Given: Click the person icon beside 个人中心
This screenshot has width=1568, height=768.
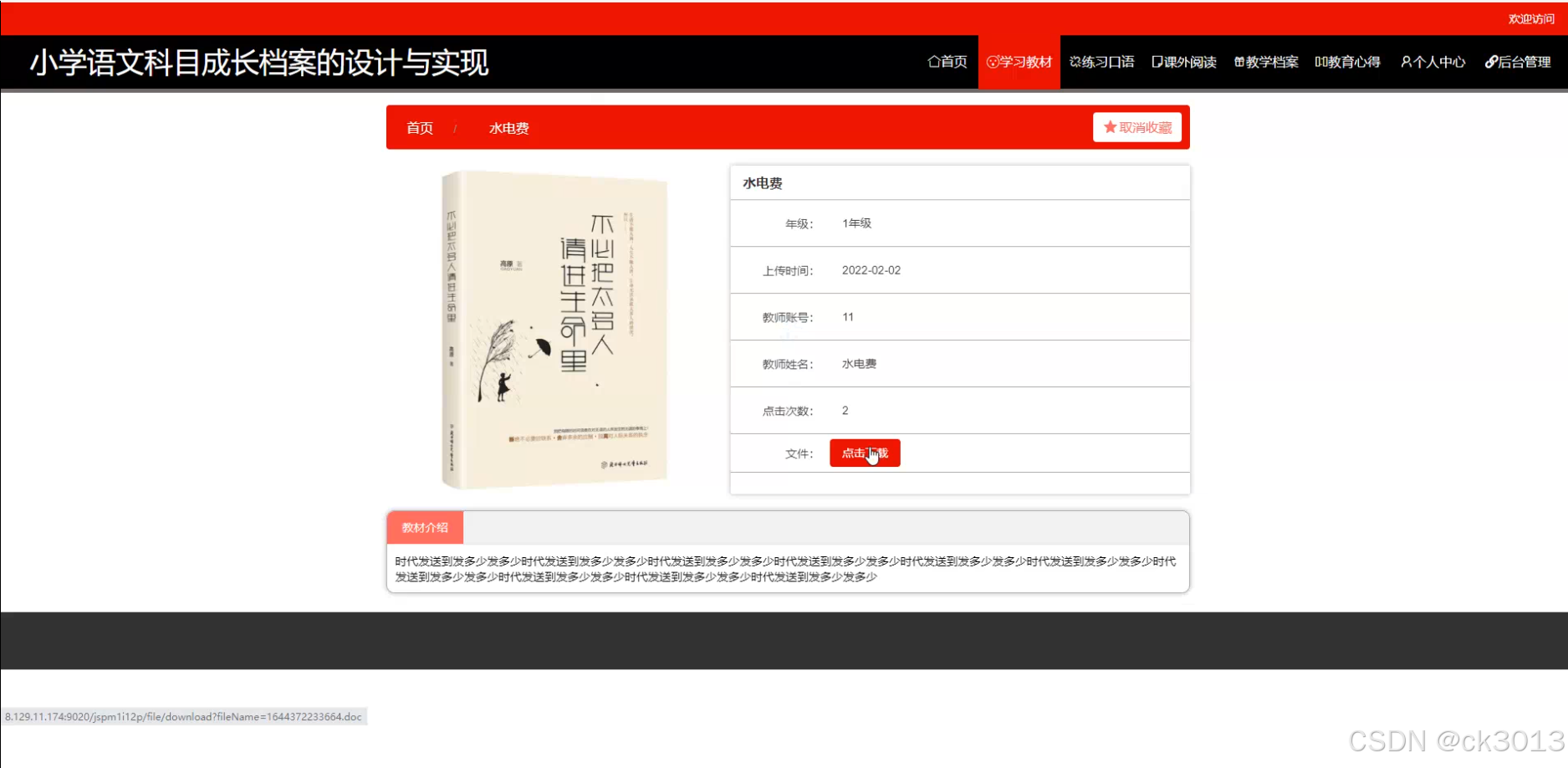Looking at the screenshot, I should pyautogui.click(x=1407, y=62).
